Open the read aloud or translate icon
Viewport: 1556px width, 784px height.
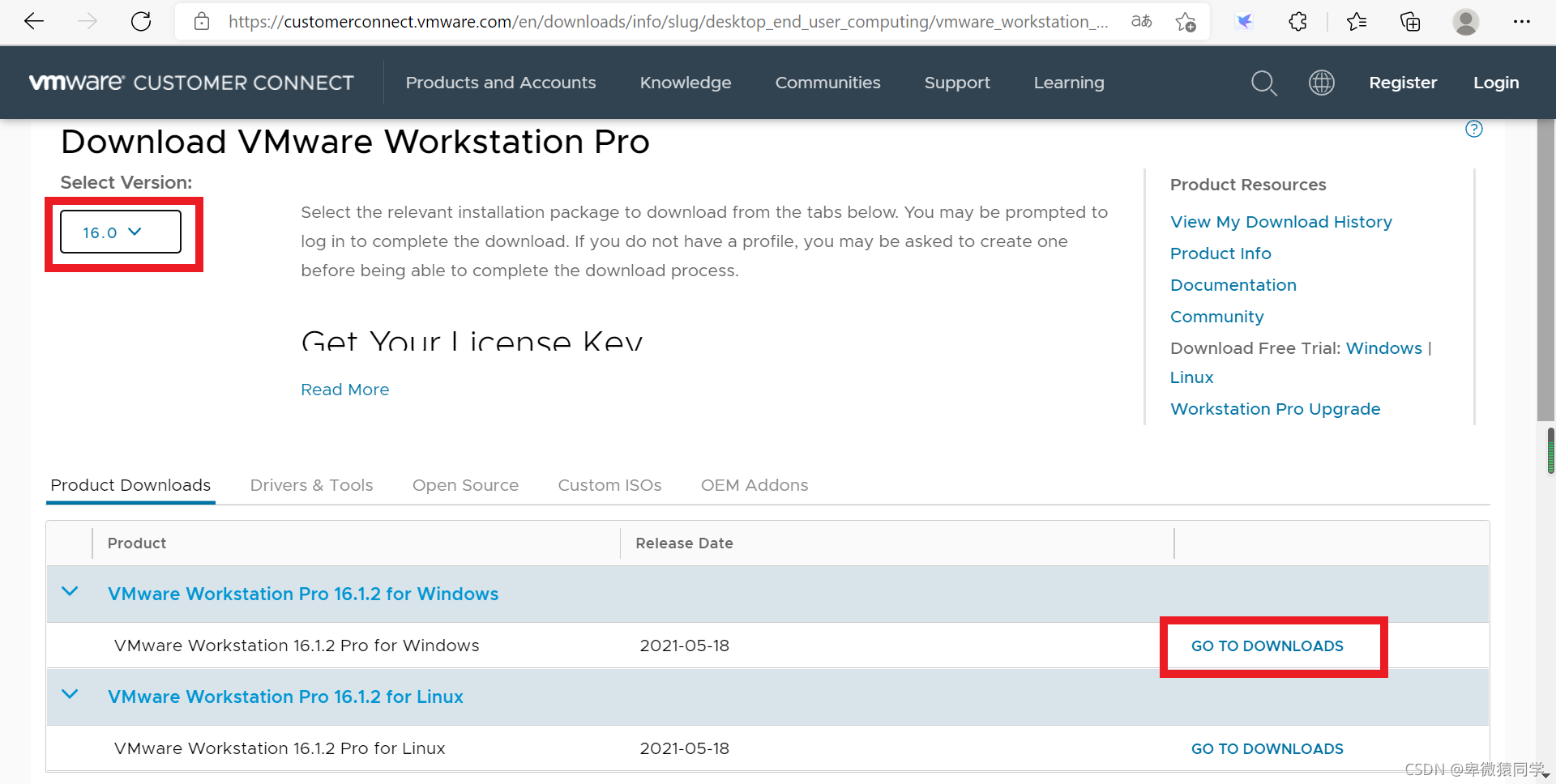pos(1142,22)
